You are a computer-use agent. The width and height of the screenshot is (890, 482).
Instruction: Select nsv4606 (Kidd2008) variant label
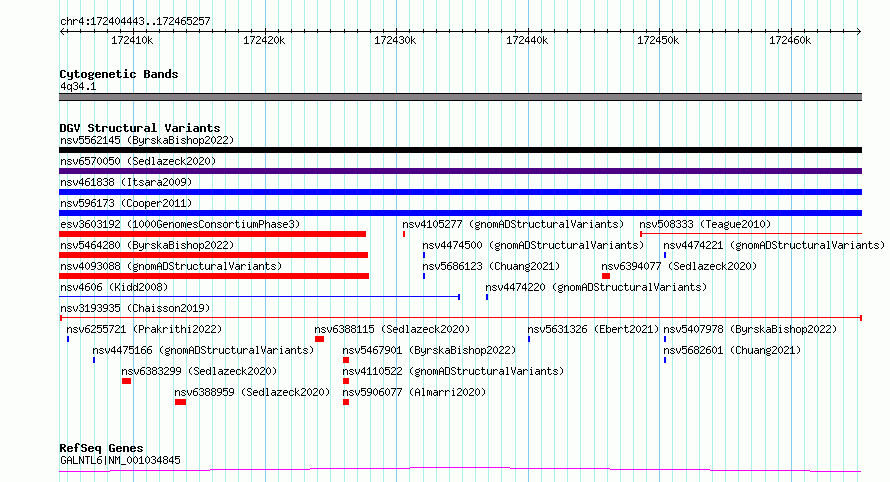114,287
